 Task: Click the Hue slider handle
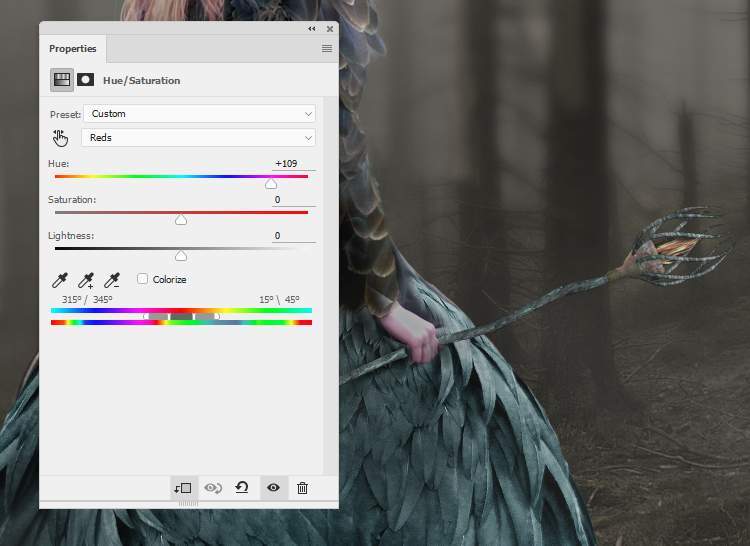tap(271, 184)
